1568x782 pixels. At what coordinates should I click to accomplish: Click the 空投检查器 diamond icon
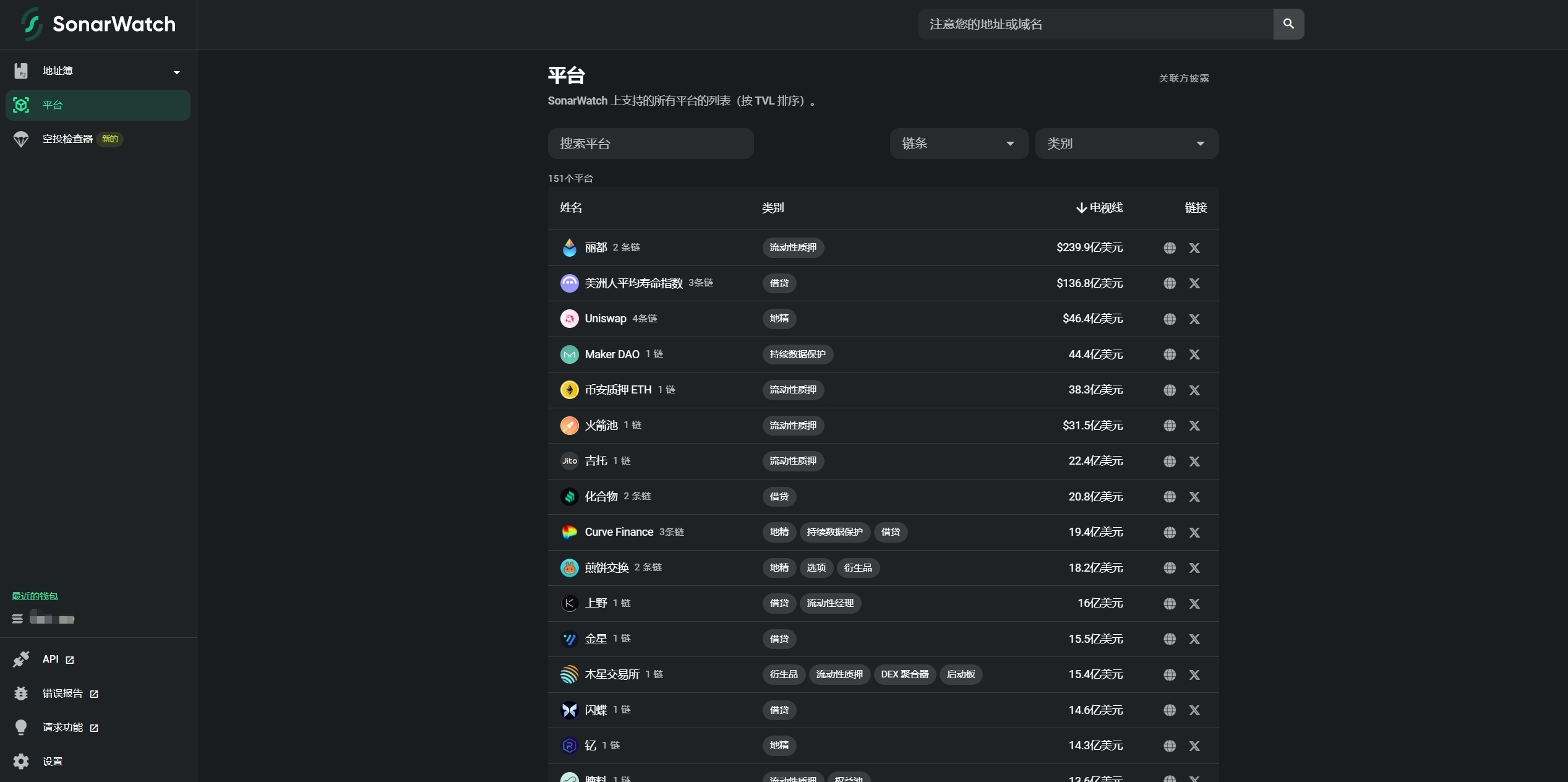pos(21,139)
